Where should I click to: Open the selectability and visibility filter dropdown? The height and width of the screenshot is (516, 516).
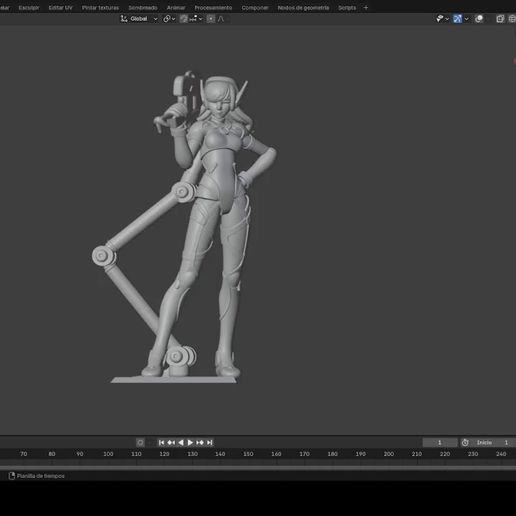click(x=442, y=19)
